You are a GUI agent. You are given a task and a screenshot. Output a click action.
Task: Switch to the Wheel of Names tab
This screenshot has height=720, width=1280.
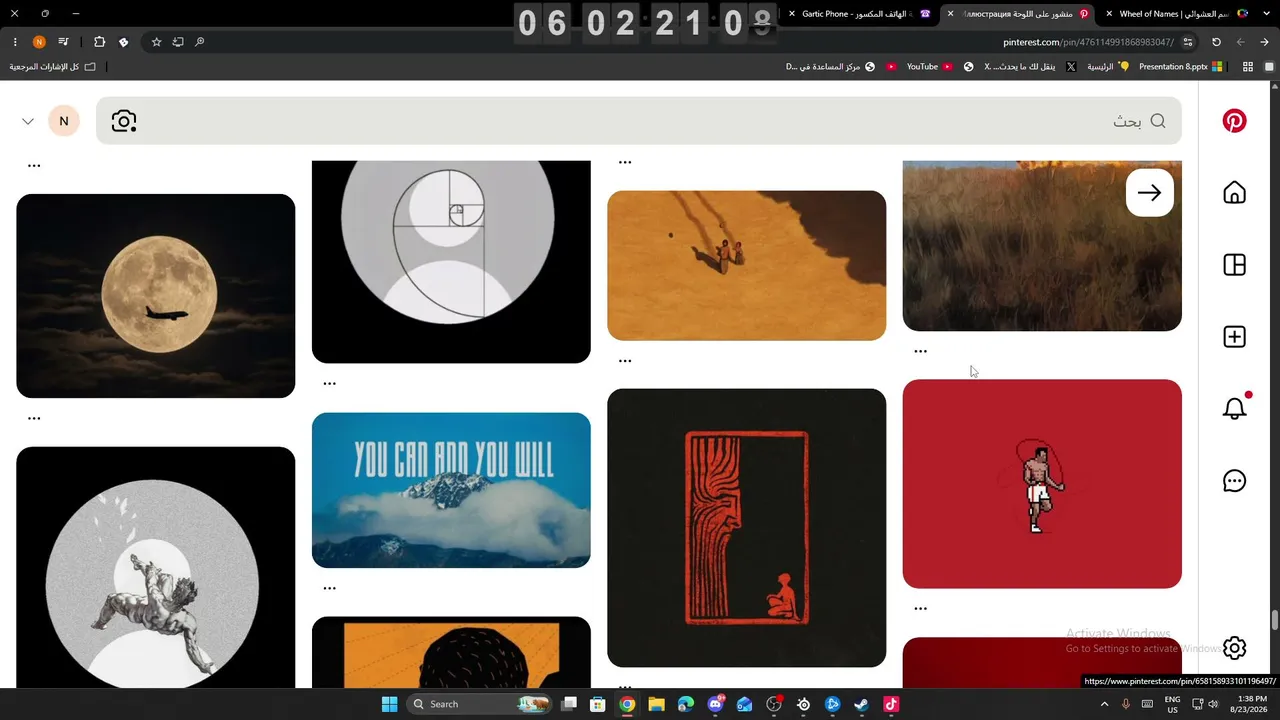[x=1178, y=14]
